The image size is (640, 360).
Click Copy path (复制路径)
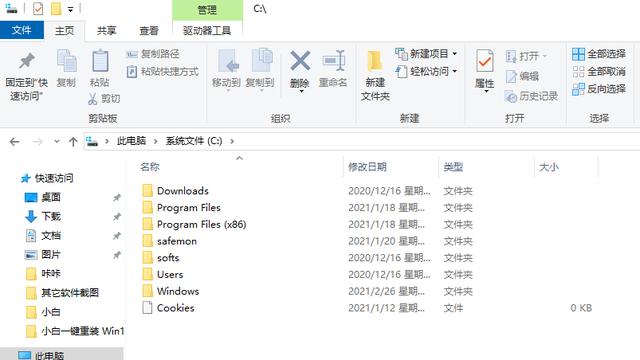click(153, 54)
